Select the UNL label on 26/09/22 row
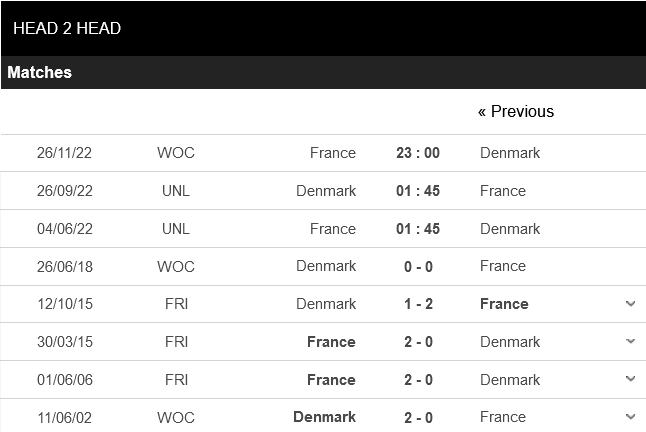This screenshot has height=432, width=646. point(176,191)
